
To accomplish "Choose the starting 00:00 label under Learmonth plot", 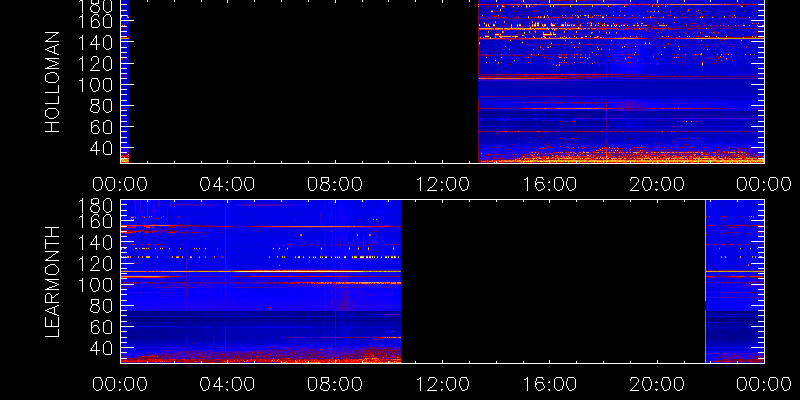I will 120,384.
